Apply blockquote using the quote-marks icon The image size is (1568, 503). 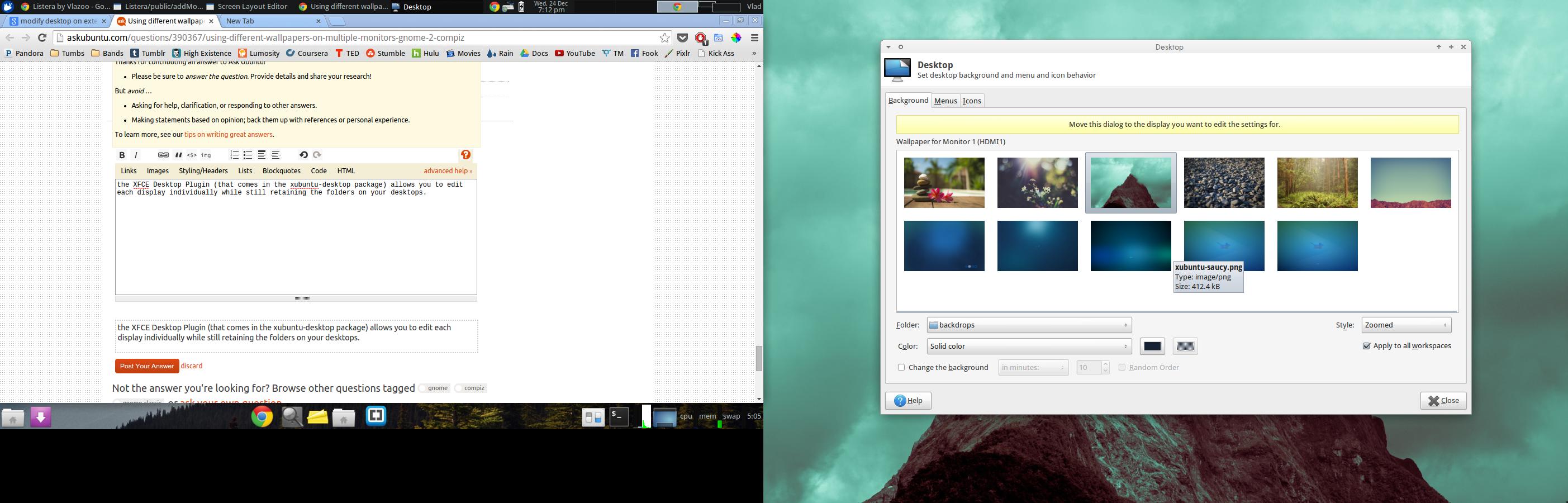[178, 155]
